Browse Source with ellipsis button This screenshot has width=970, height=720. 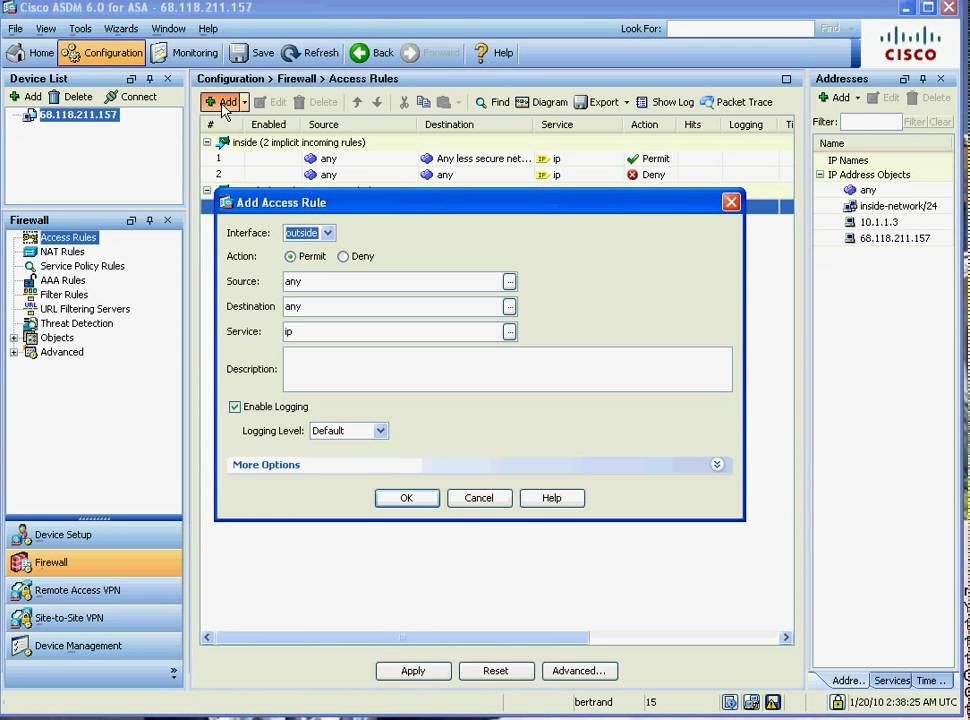tap(509, 281)
